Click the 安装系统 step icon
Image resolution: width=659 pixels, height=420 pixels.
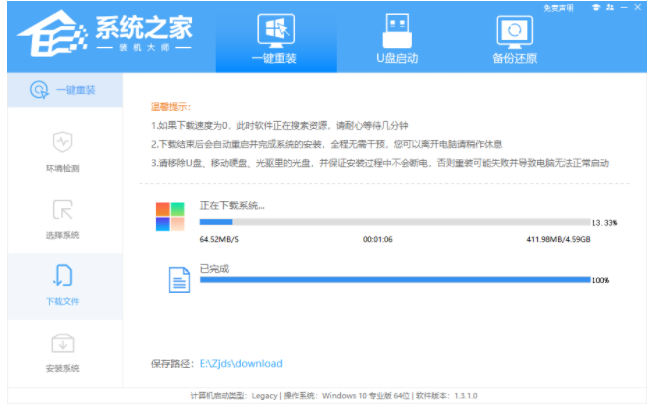click(x=62, y=345)
